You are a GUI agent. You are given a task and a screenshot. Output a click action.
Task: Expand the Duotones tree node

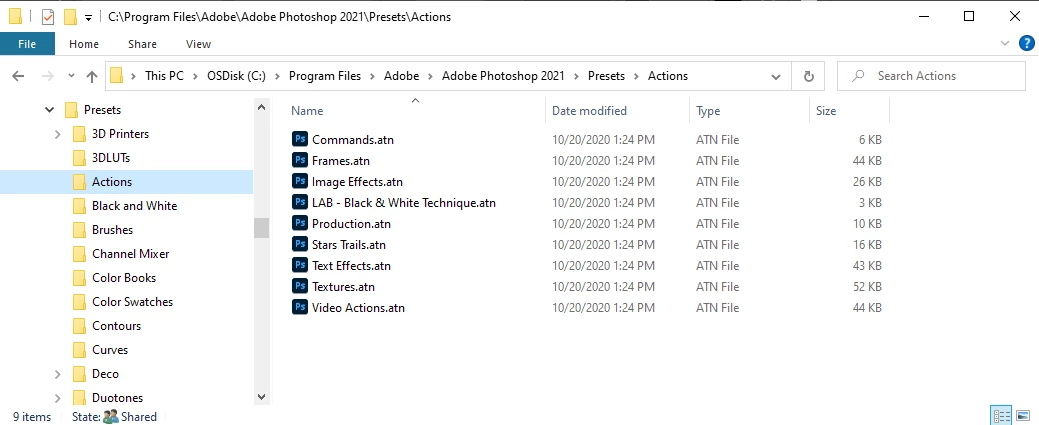(58, 398)
